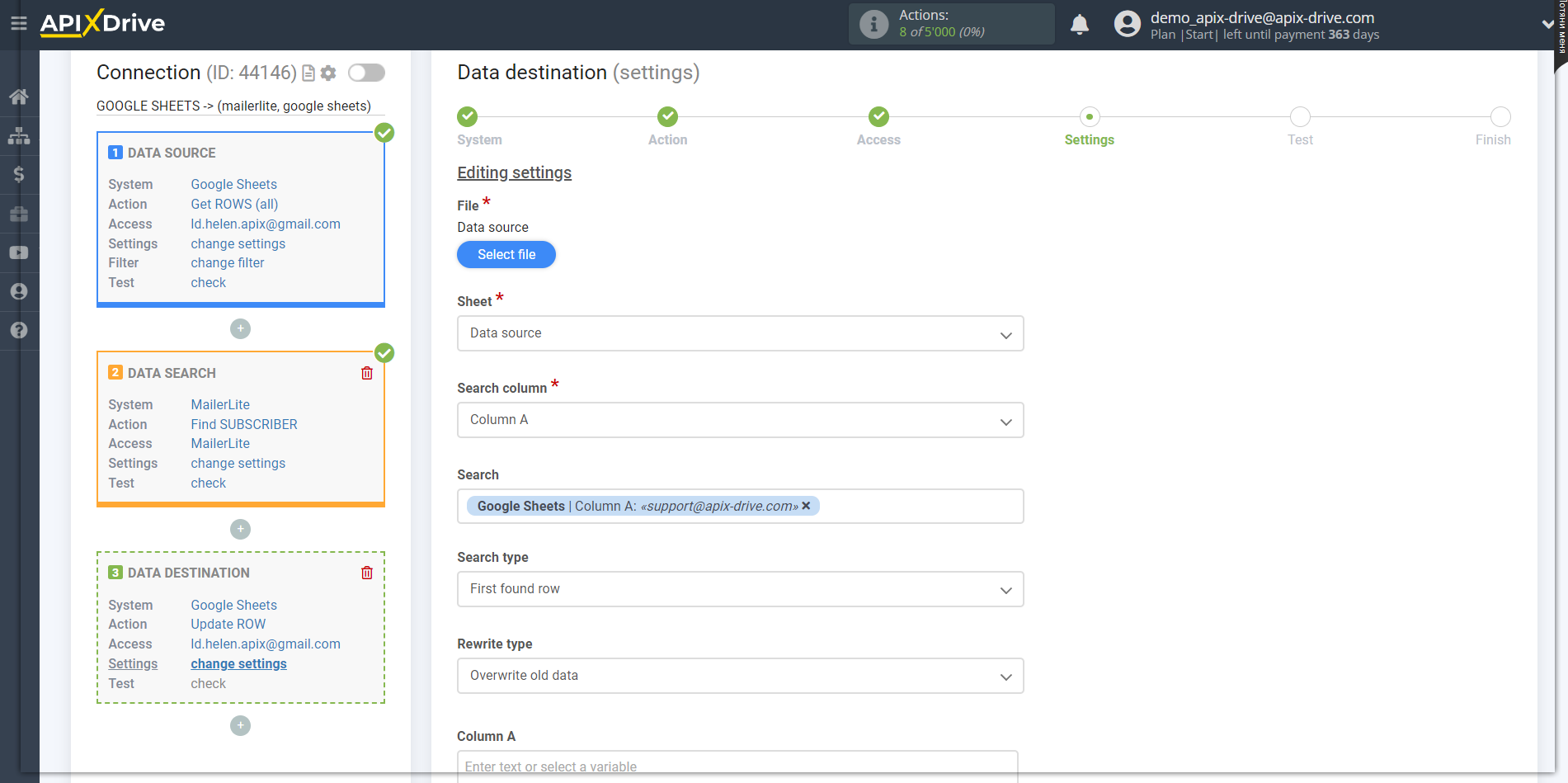
Task: Click the actions info icon
Action: (x=873, y=24)
